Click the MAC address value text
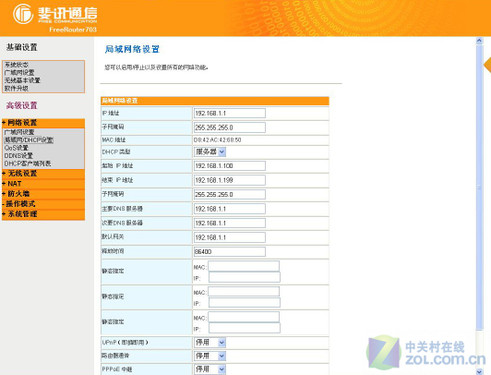 (217, 140)
